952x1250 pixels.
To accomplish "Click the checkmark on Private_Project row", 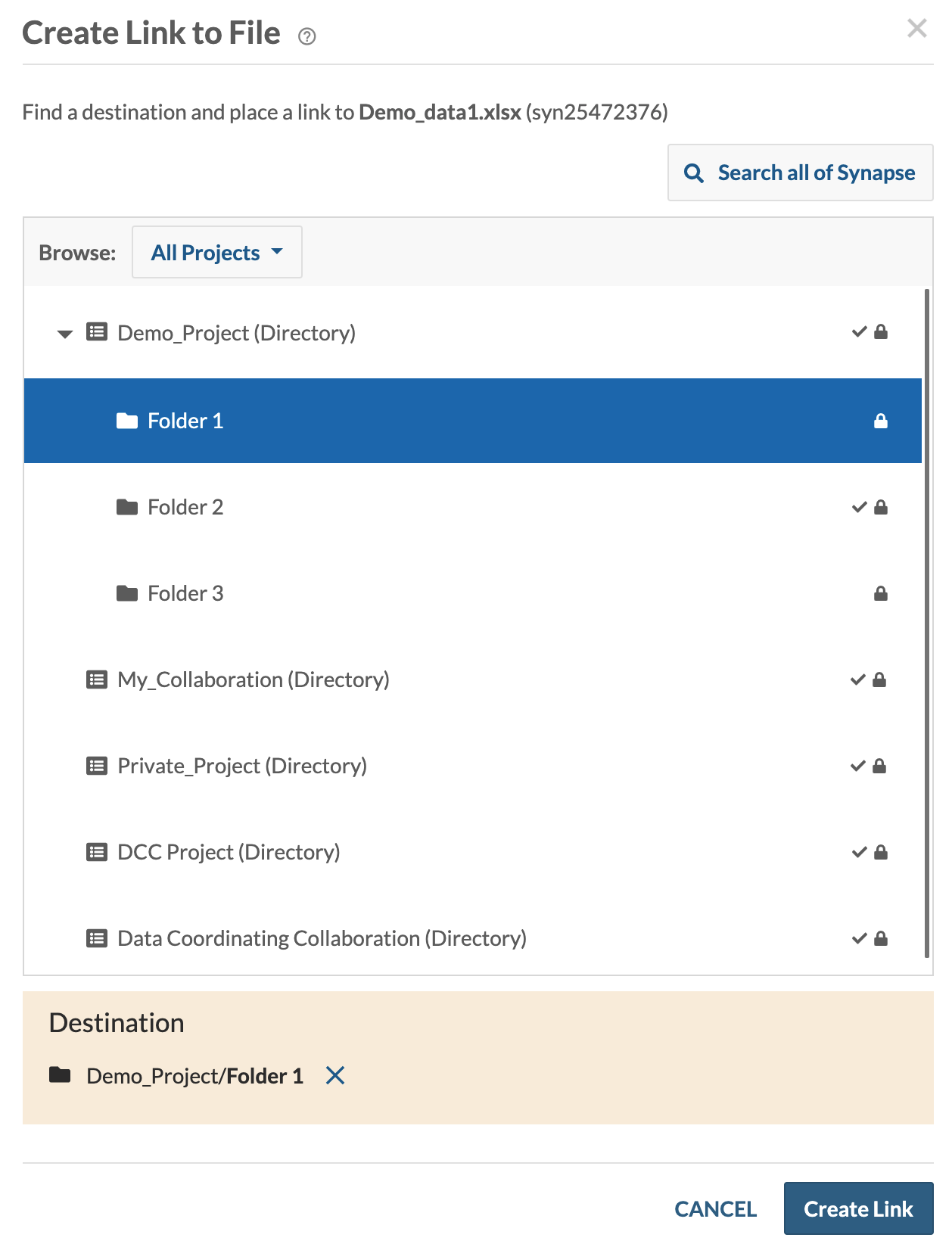I will coord(857,766).
